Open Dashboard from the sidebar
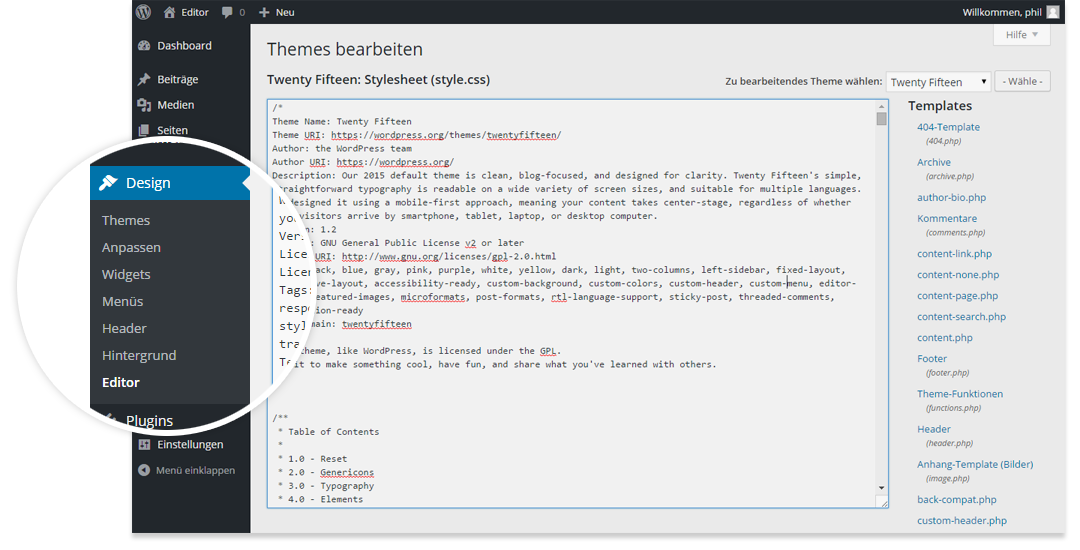Screen dimensions: 1080x550 pyautogui.click(x=184, y=46)
